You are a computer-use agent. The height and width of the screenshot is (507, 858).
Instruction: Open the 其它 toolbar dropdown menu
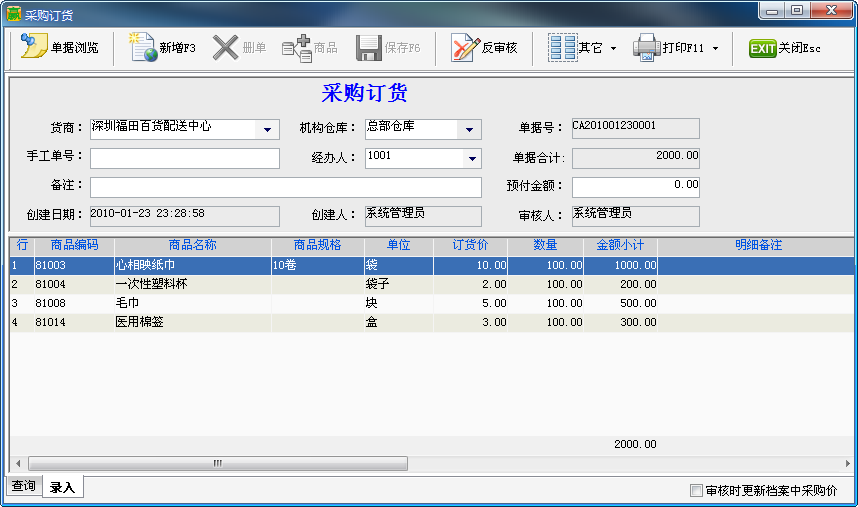[613, 48]
